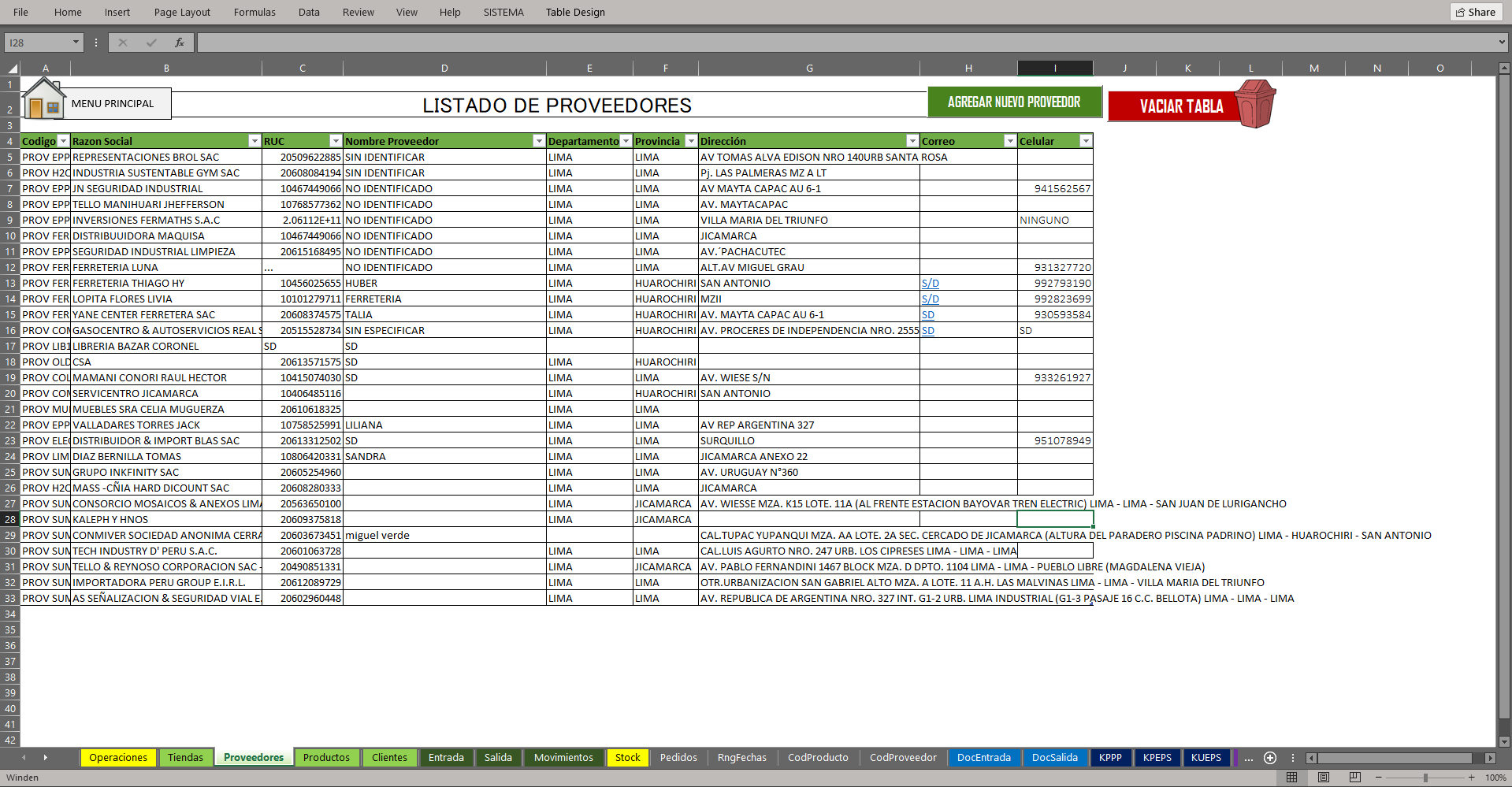
Task: Click 100% zoom level text
Action: [x=1495, y=778]
